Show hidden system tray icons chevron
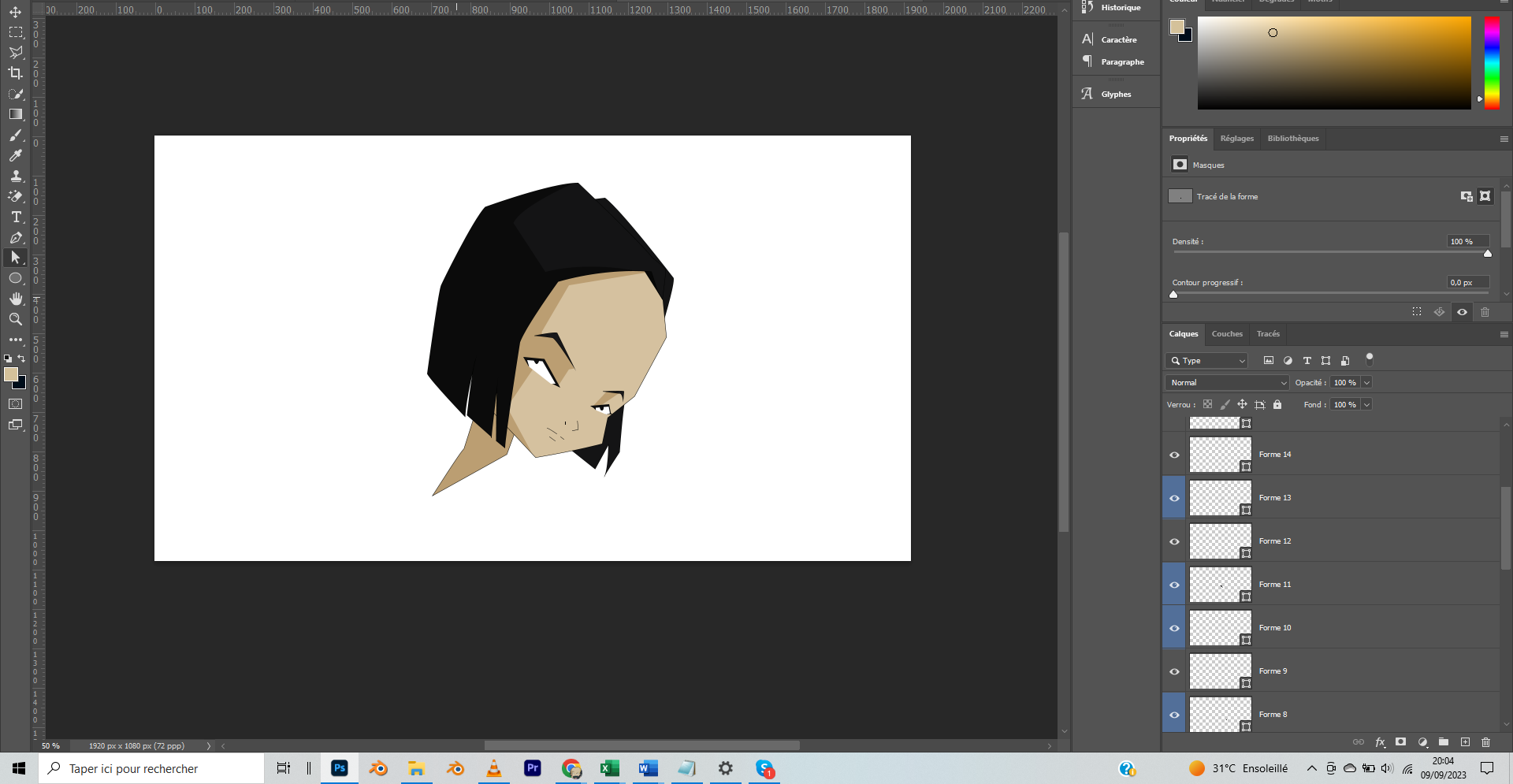Image resolution: width=1513 pixels, height=784 pixels. pyautogui.click(x=1311, y=768)
